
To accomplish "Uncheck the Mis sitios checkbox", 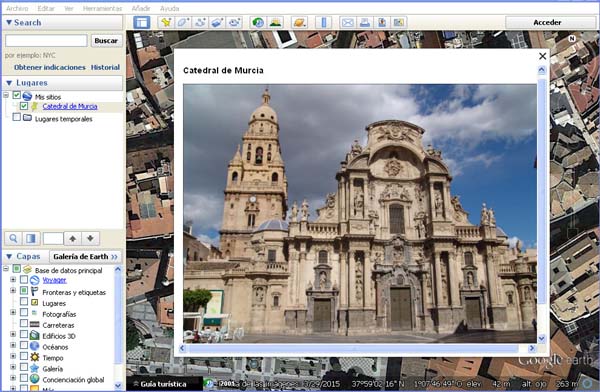I will pyautogui.click(x=17, y=95).
